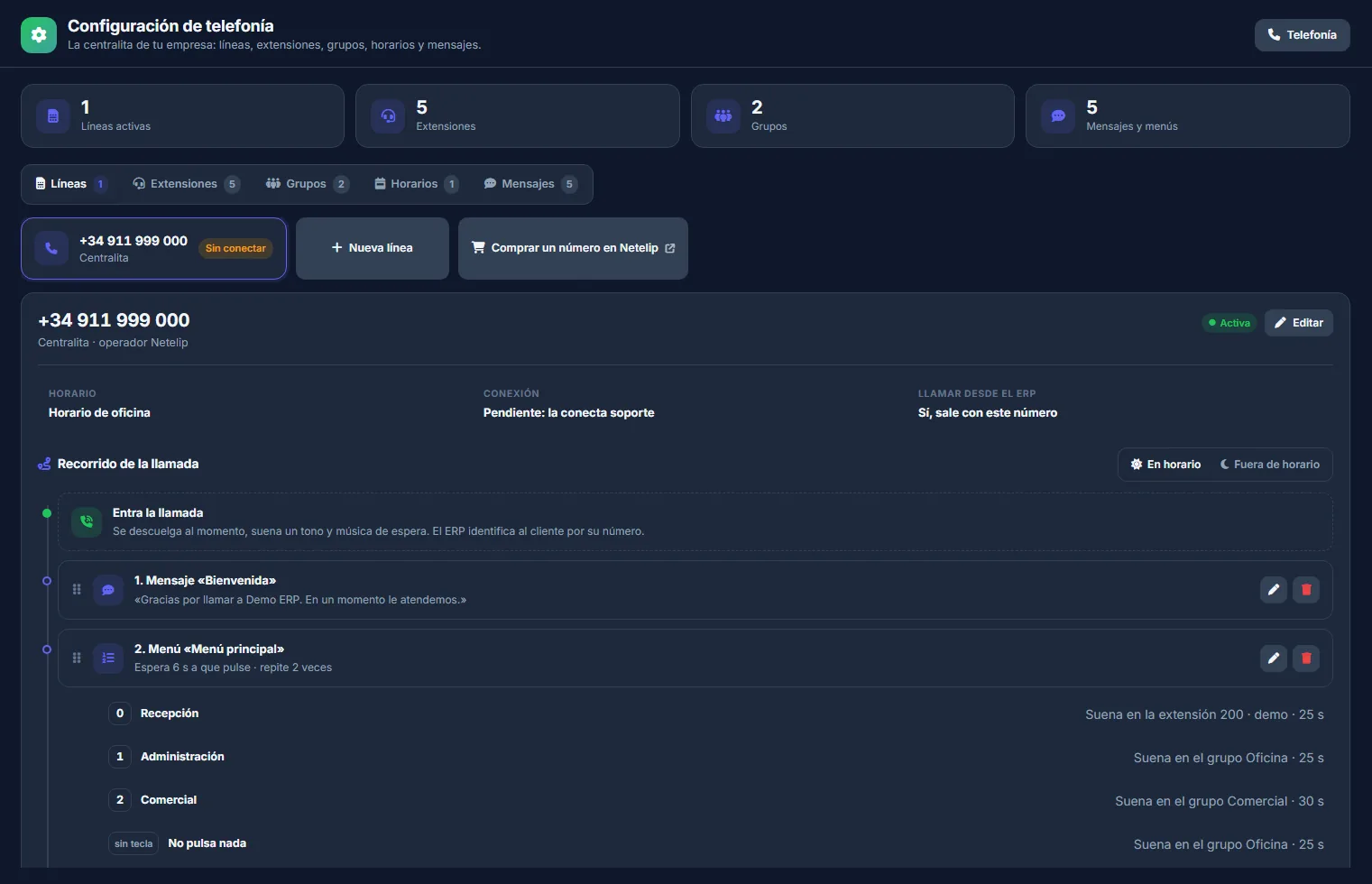Edit the Menú «Menú principal» step
The image size is (1372, 884).
[x=1274, y=658]
